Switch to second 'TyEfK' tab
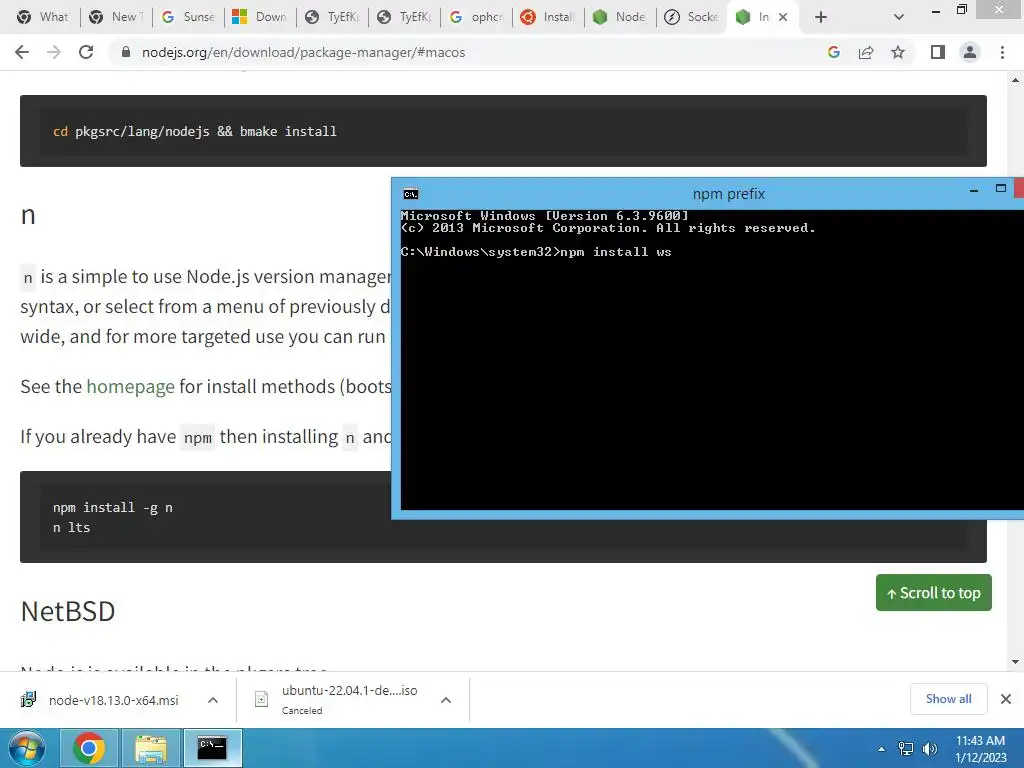1024x768 pixels. pyautogui.click(x=404, y=17)
